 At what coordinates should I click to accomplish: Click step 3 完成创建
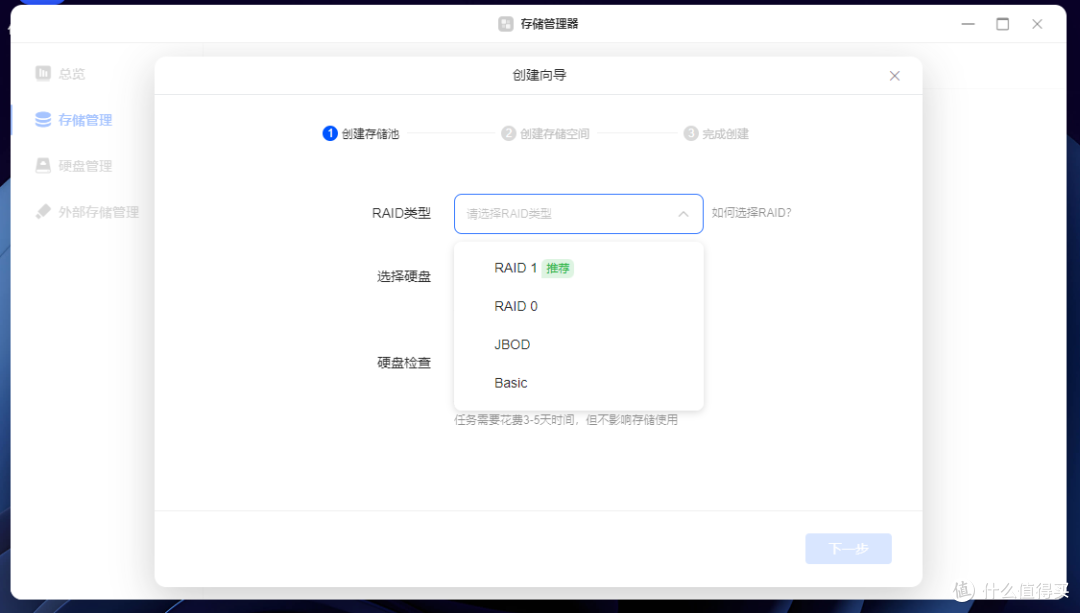[716, 134]
